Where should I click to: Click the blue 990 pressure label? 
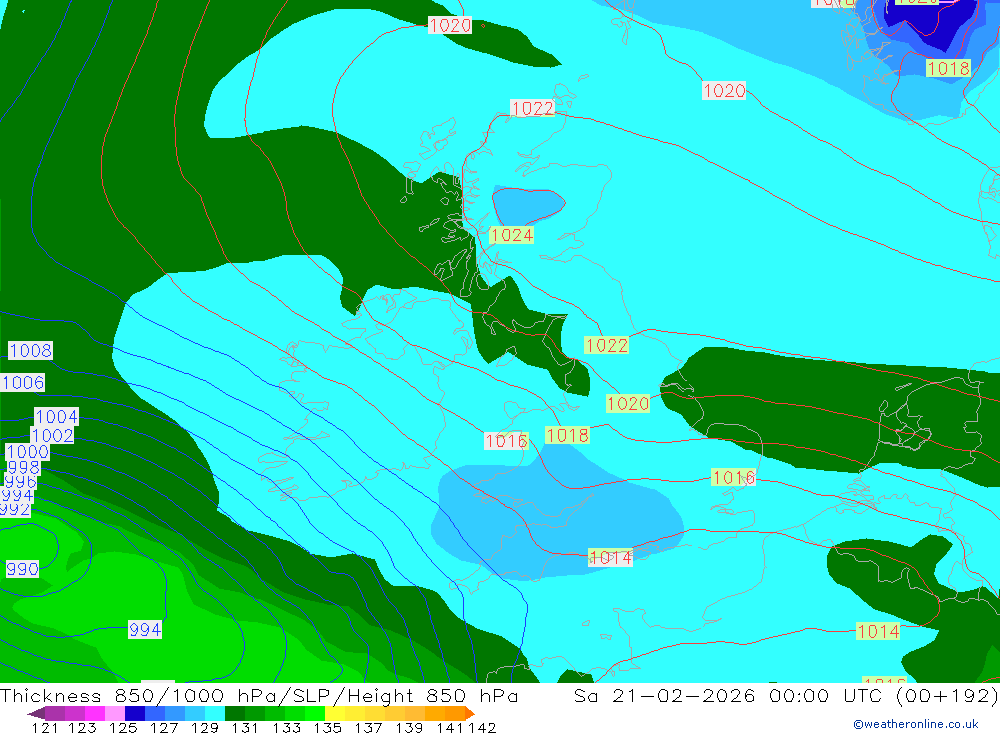pyautogui.click(x=22, y=568)
